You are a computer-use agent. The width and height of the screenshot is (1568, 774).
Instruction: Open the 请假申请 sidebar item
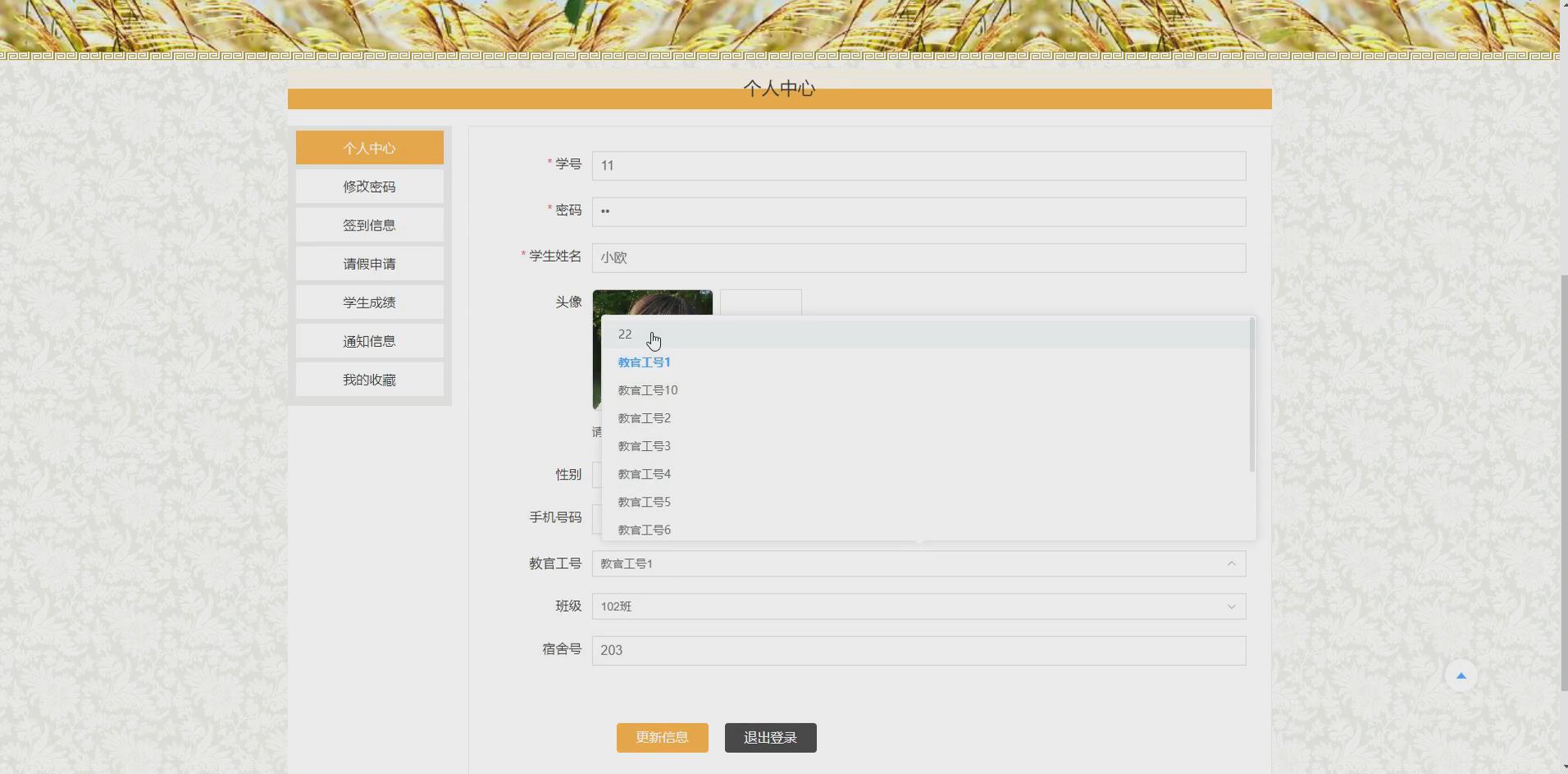tap(369, 263)
